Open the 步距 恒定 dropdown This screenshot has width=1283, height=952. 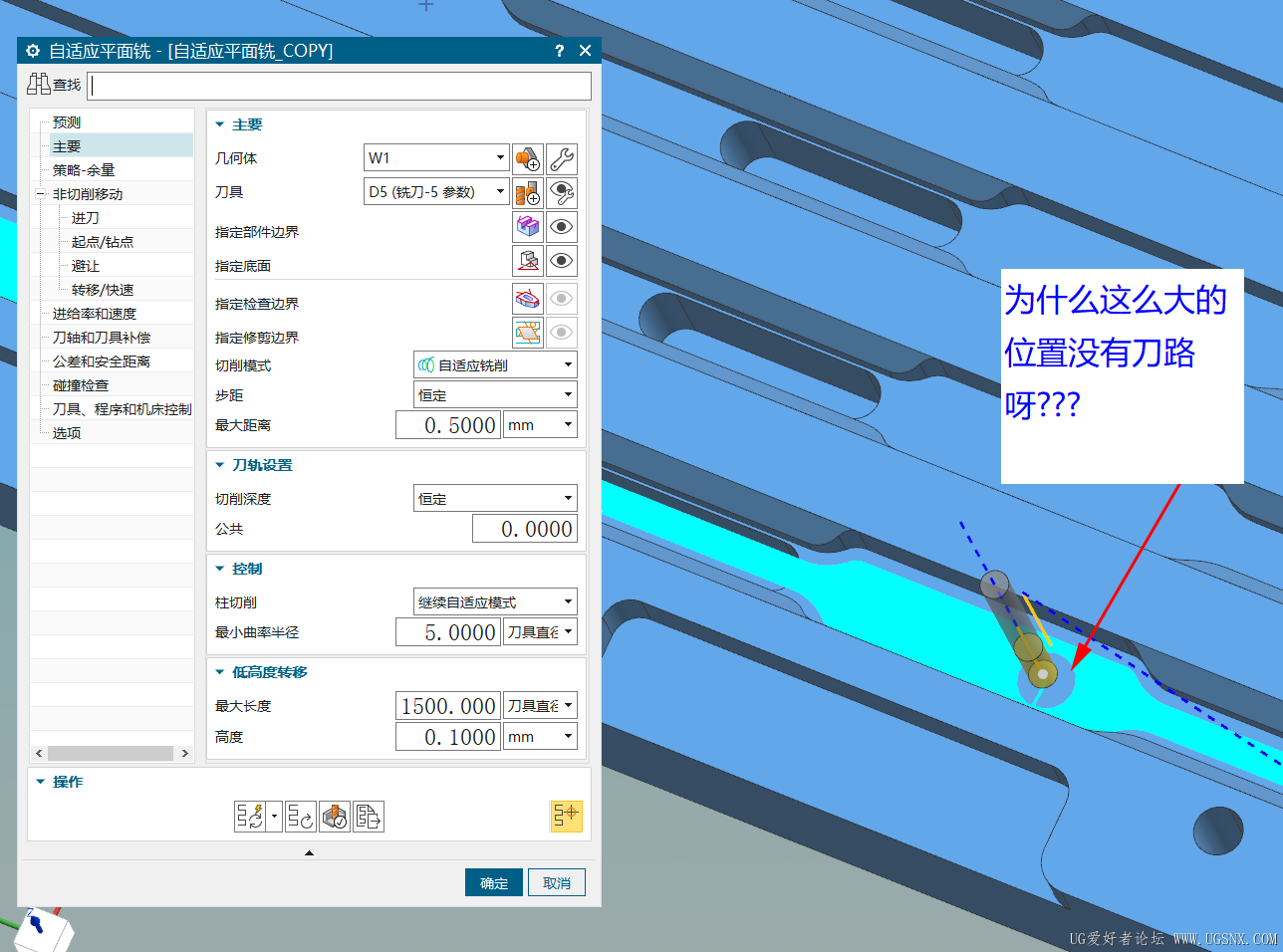[495, 394]
